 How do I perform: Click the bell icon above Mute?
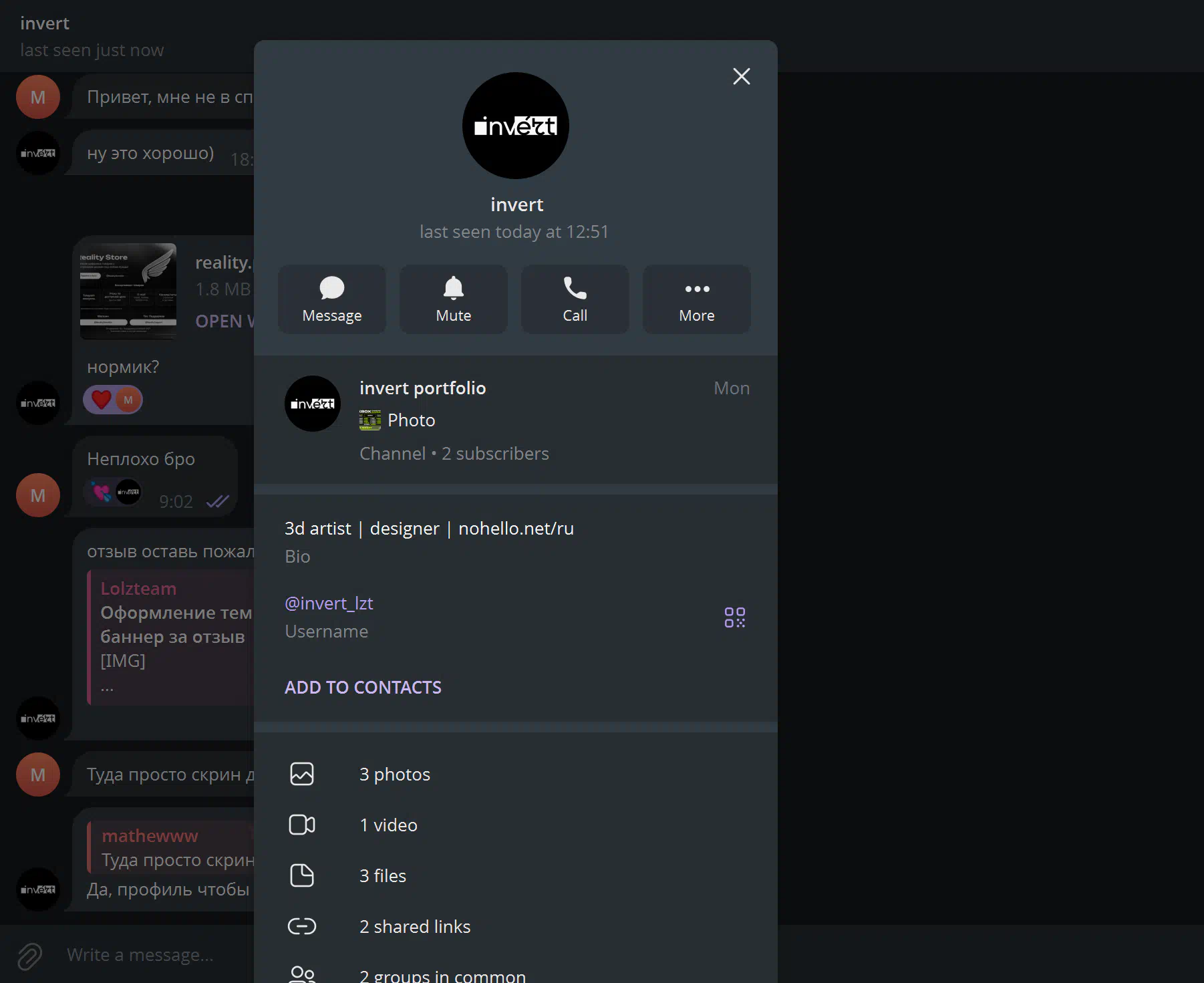point(454,288)
